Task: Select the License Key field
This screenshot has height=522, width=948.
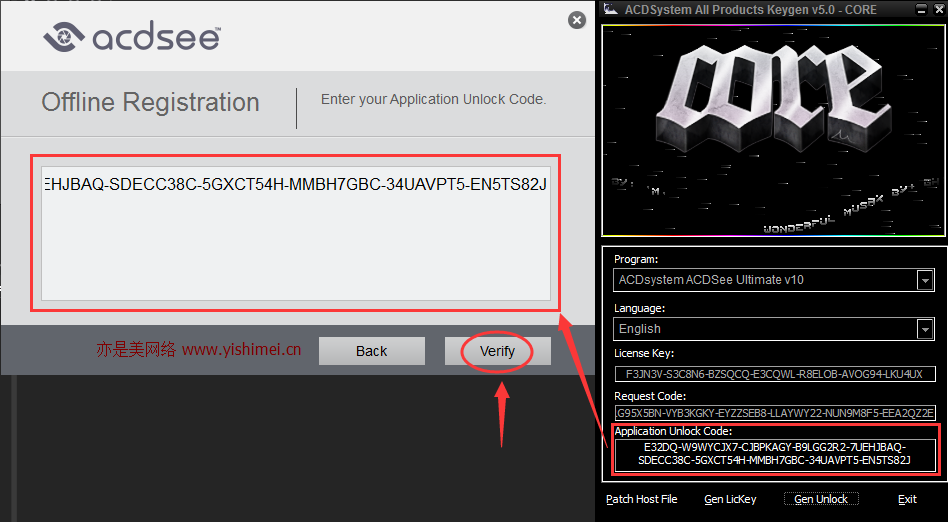Action: 774,374
